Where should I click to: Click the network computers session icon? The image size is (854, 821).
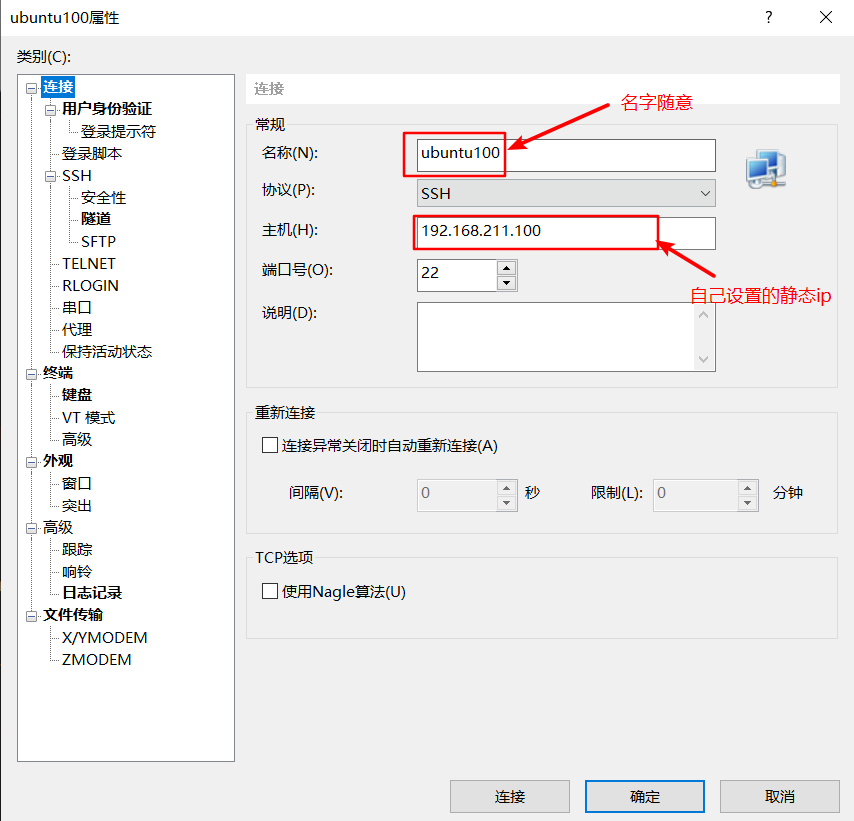[x=766, y=169]
